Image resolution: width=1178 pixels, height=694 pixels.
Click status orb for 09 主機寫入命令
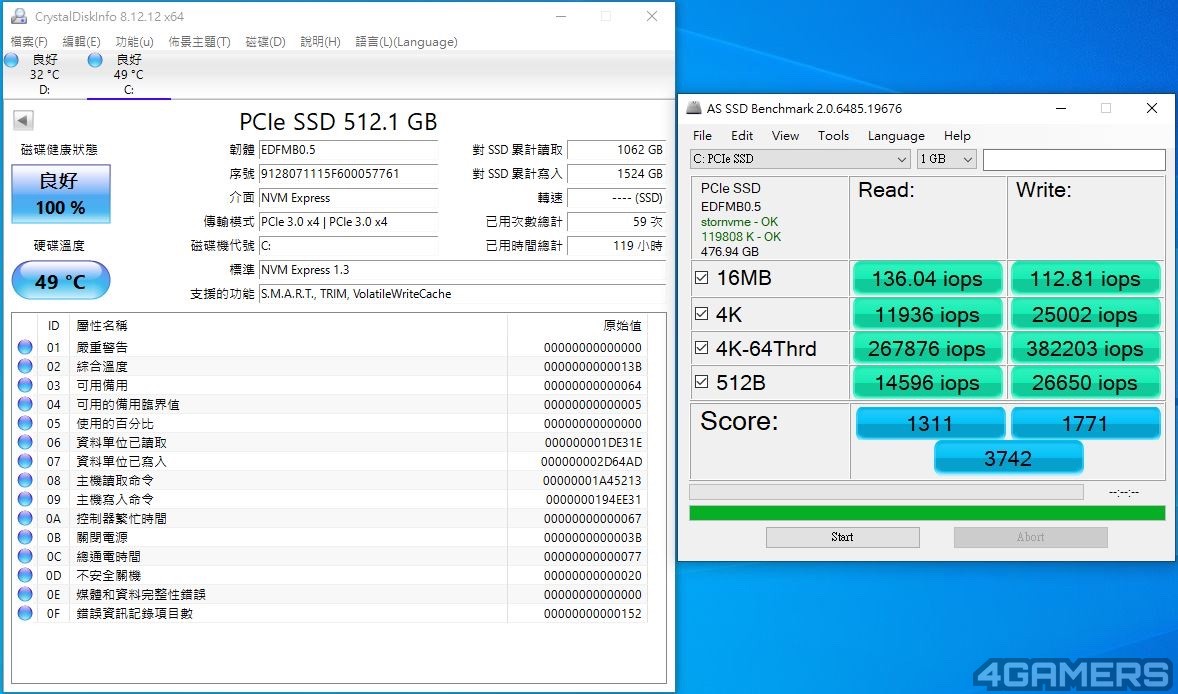[x=25, y=499]
